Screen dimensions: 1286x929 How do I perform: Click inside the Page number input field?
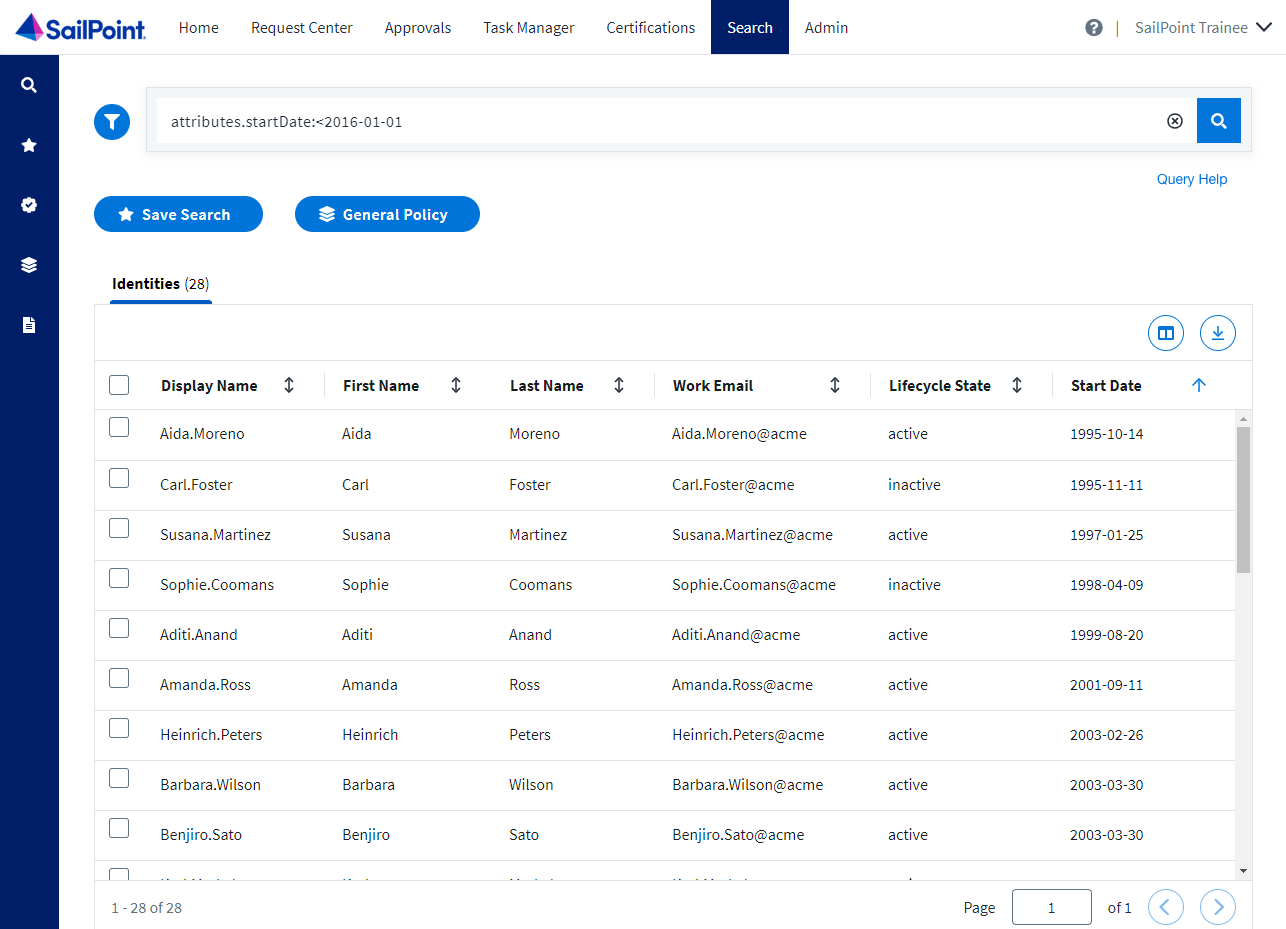[1051, 907]
